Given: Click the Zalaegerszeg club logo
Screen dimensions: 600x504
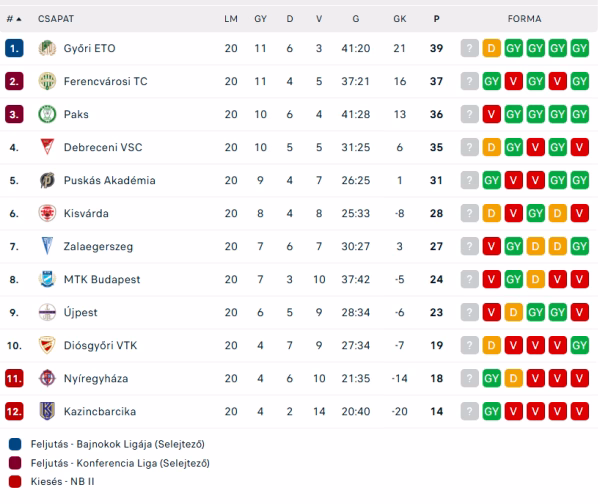Looking at the screenshot, I should pos(46,246).
